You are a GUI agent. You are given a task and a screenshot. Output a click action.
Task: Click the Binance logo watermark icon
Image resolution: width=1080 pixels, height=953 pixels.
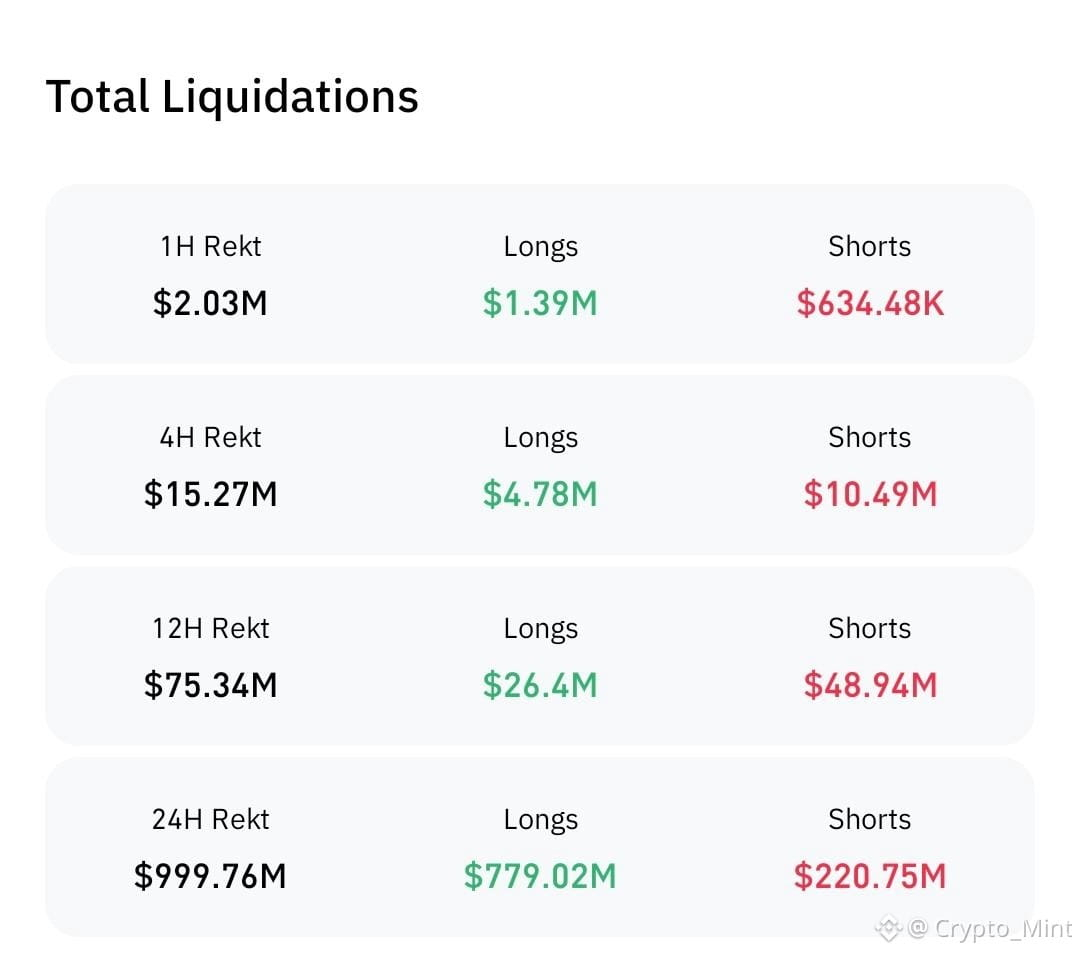click(889, 928)
